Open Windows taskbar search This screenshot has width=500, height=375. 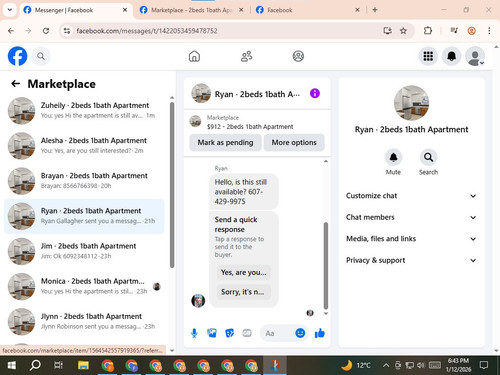coord(35,365)
